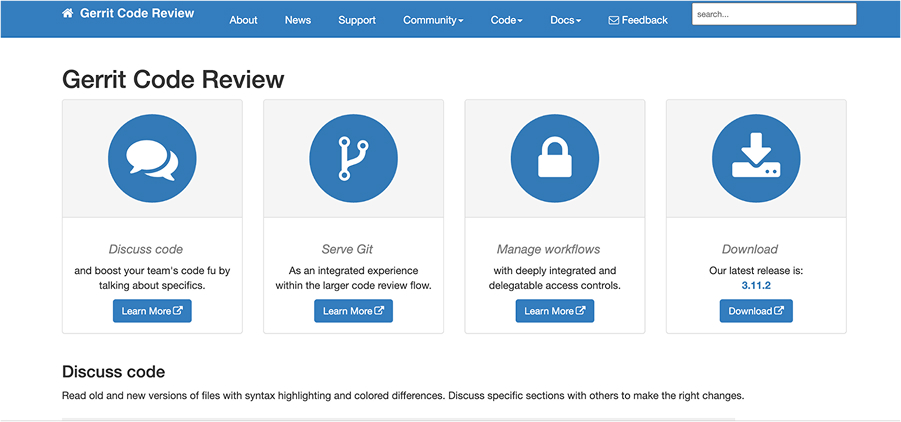Click the 'Manage workflows' card title

click(548, 250)
